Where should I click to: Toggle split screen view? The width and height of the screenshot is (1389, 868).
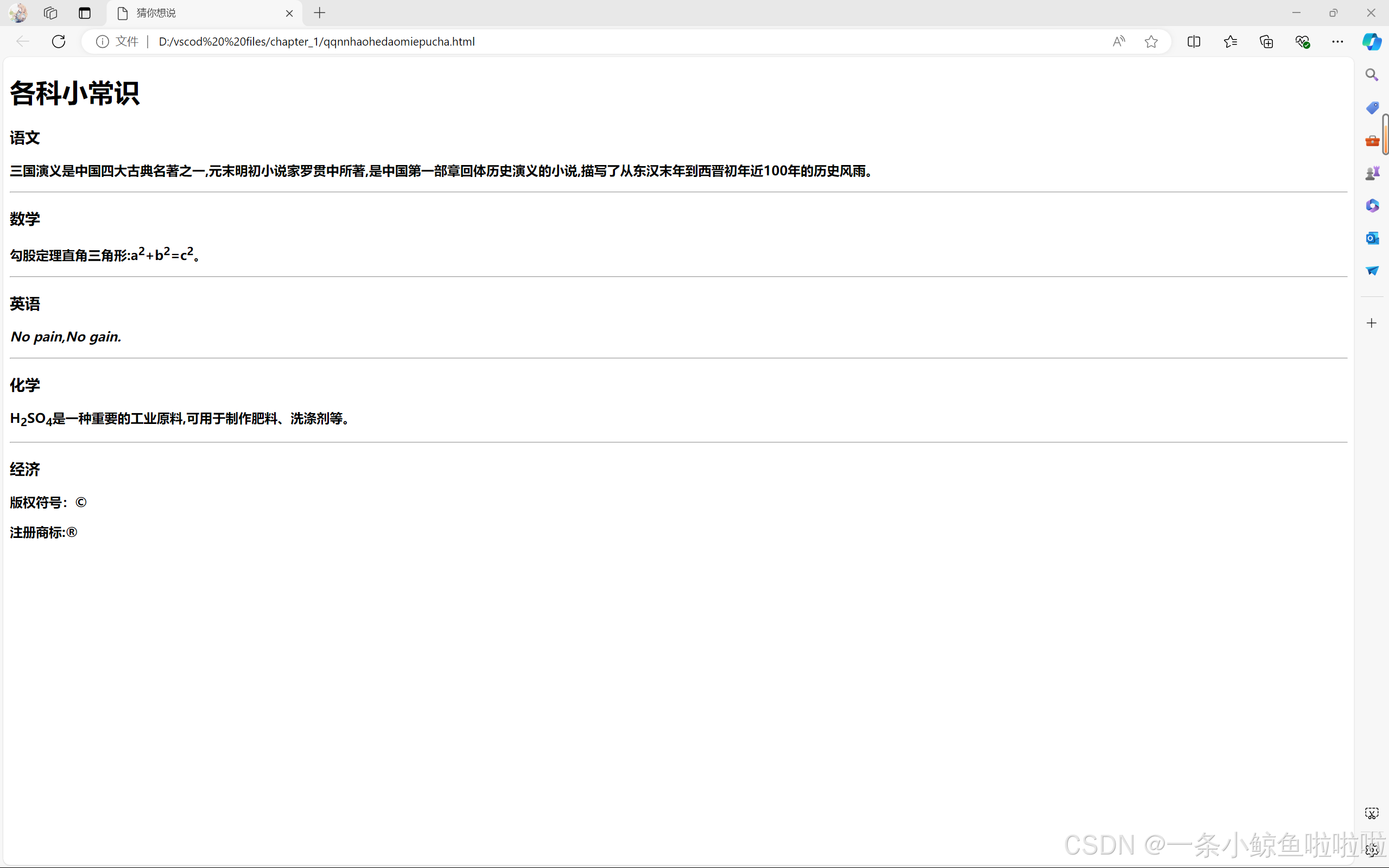pos(1194,41)
